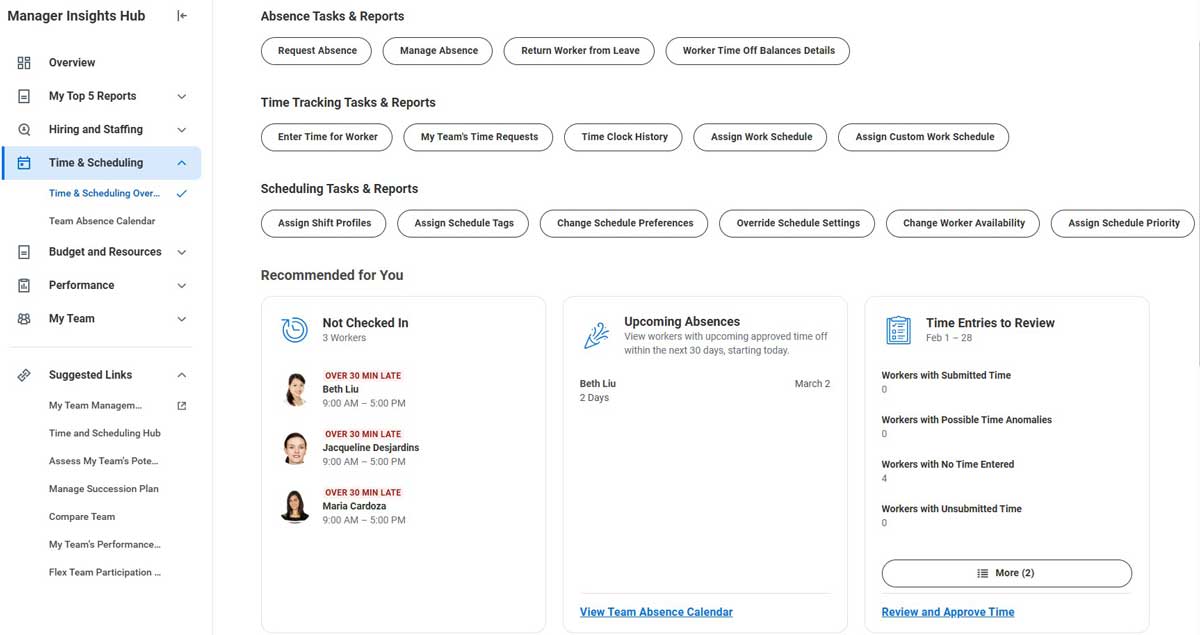Screen dimensions: 1200x635
Task: Click the Budget and Resources icon
Action: [24, 251]
